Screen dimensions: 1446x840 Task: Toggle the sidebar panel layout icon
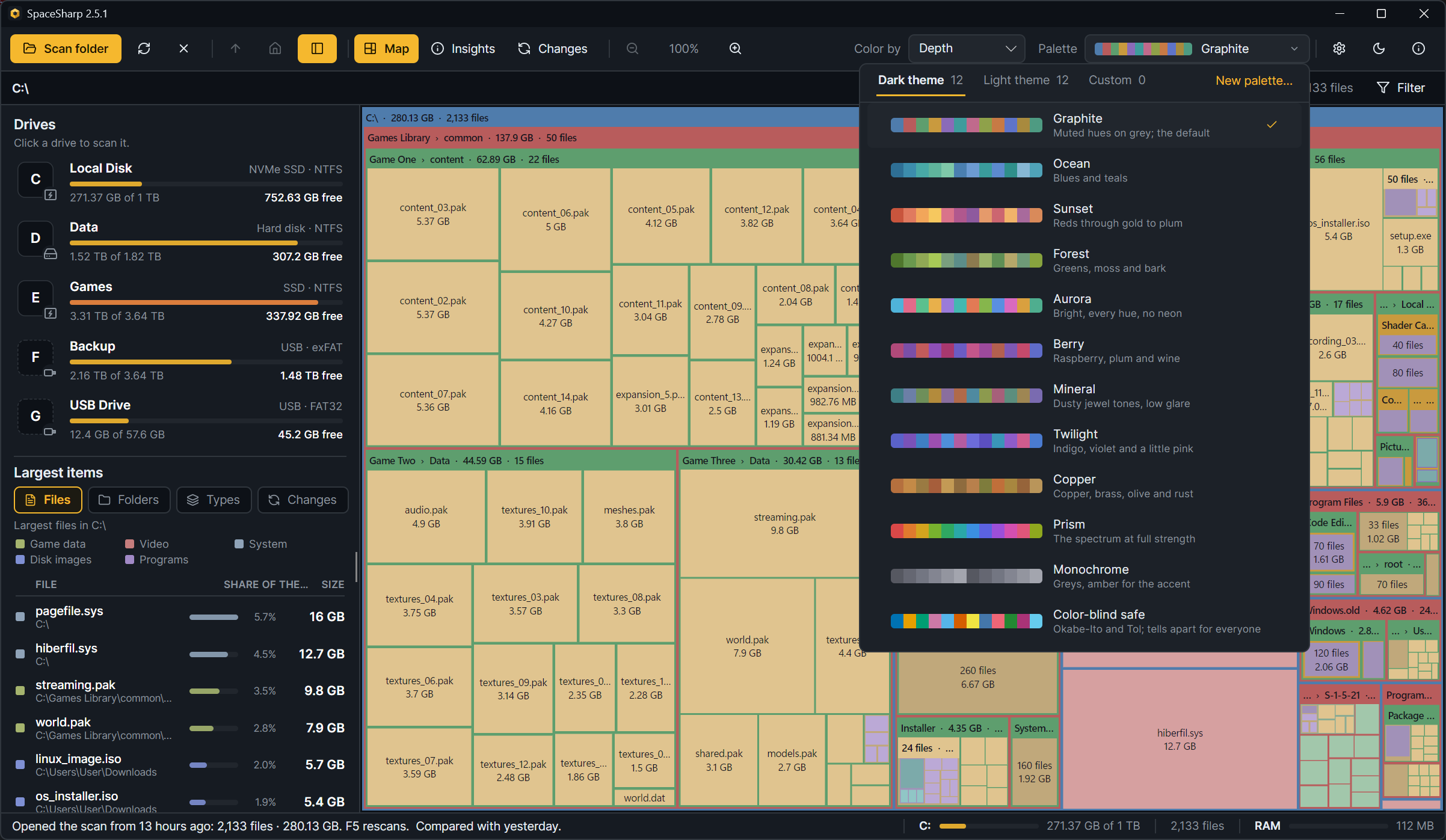tap(317, 49)
